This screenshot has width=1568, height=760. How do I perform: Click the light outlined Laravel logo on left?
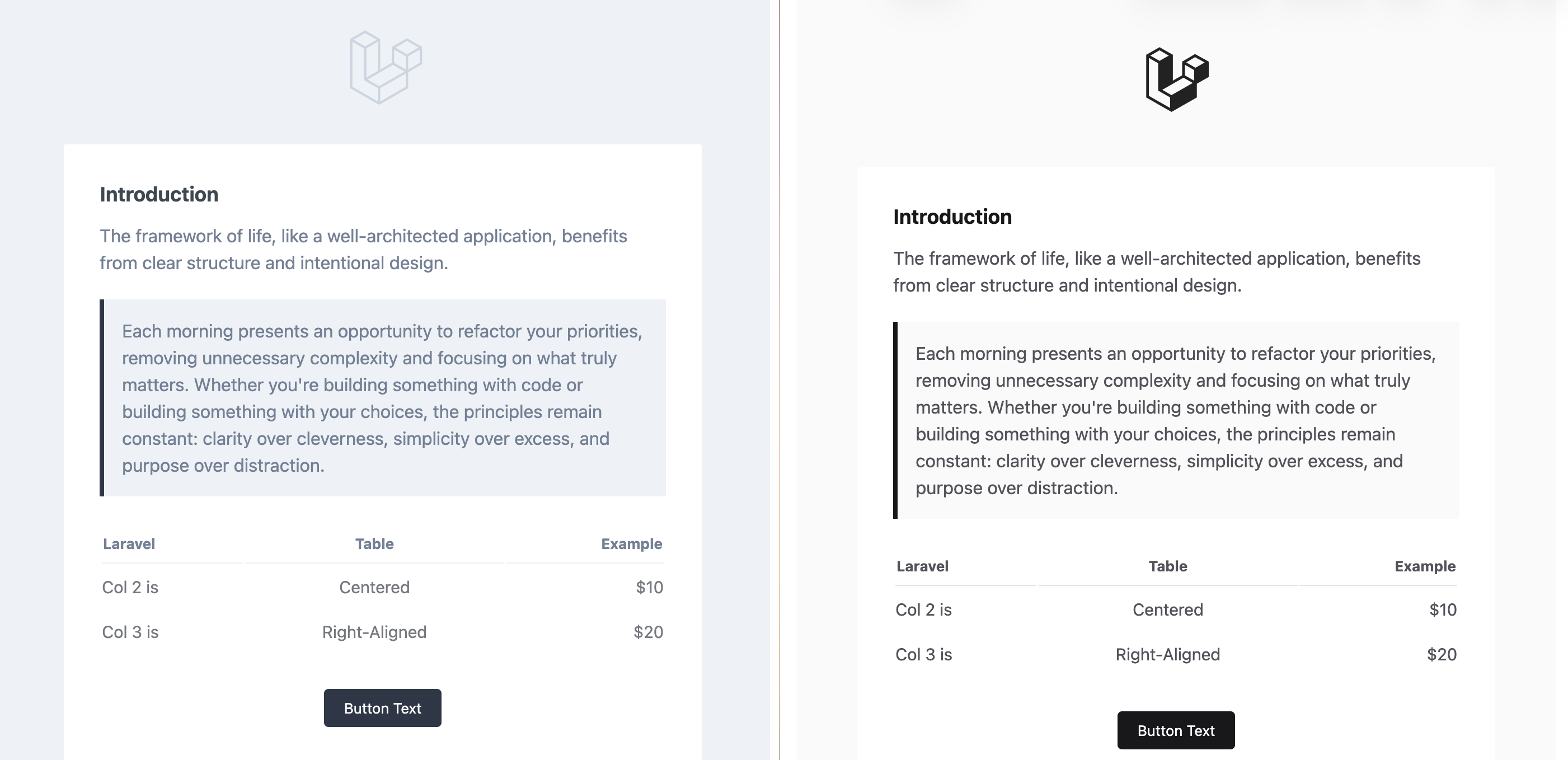click(386, 68)
